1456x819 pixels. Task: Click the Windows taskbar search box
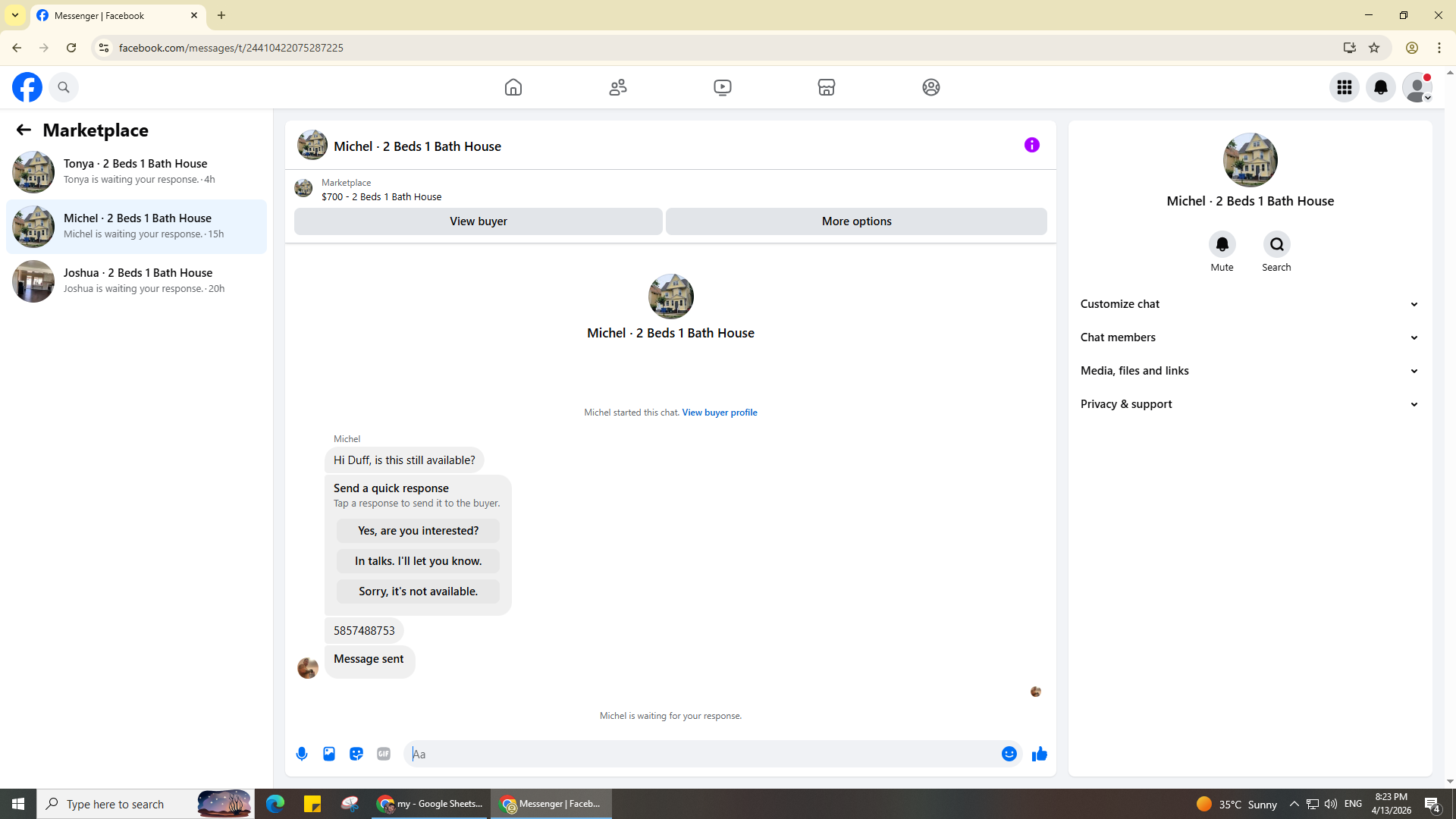146,804
